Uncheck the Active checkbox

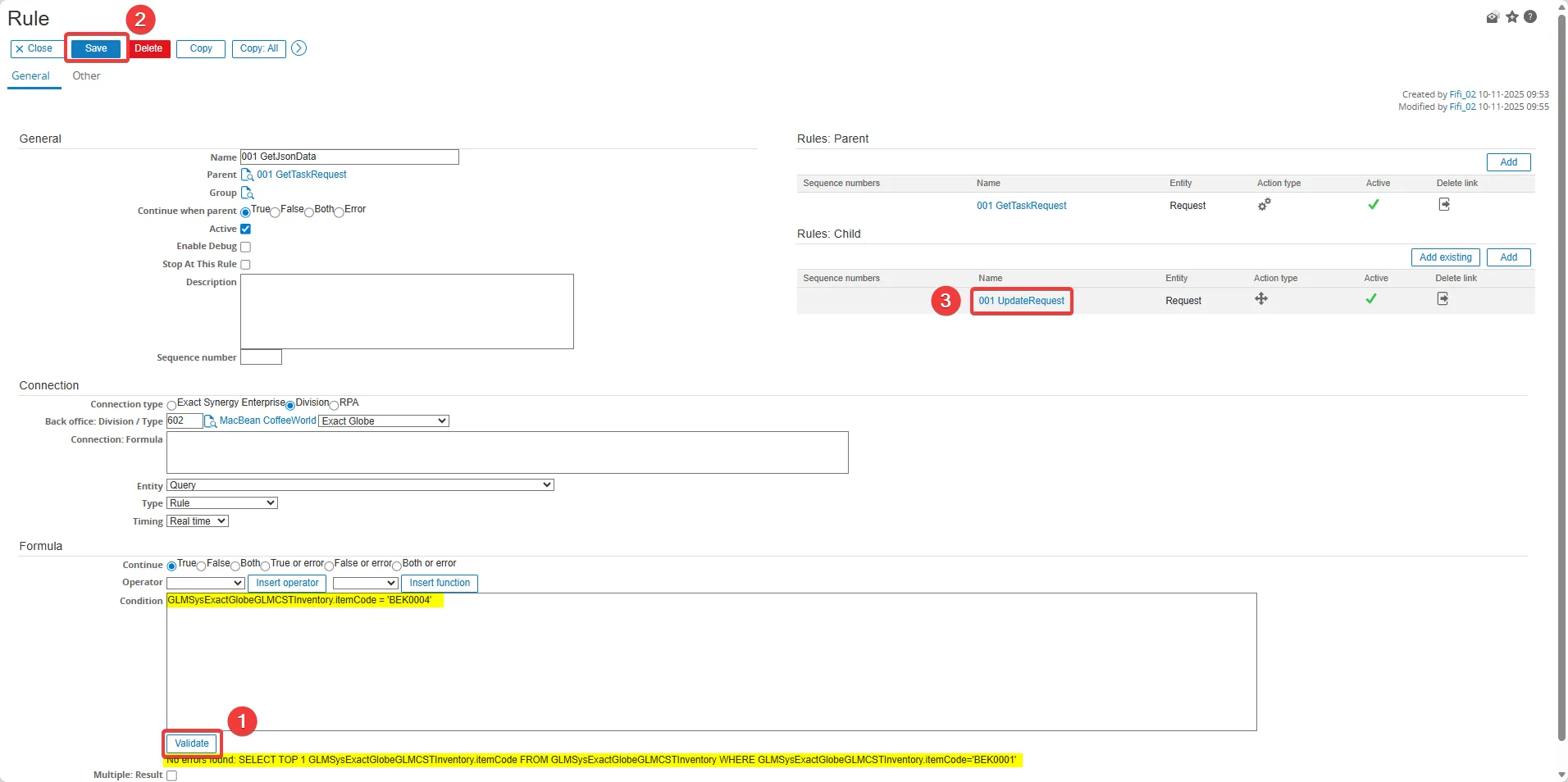(245, 230)
